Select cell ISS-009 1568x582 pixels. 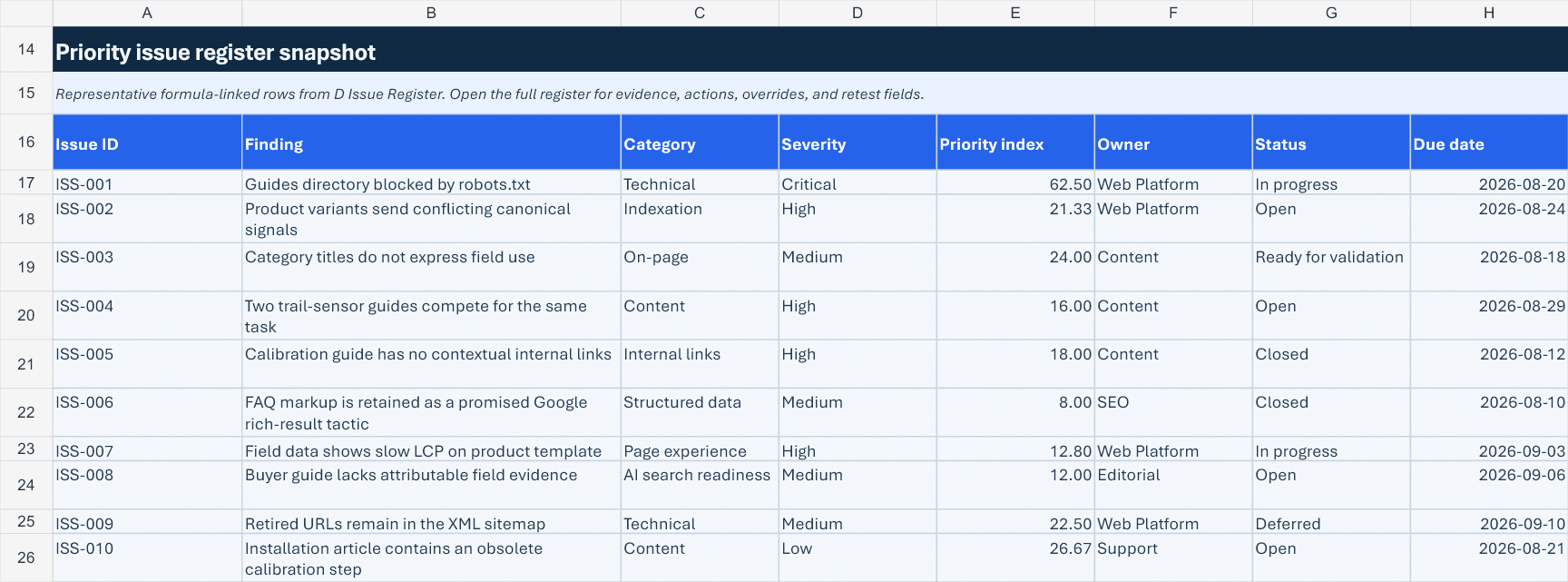tap(147, 522)
